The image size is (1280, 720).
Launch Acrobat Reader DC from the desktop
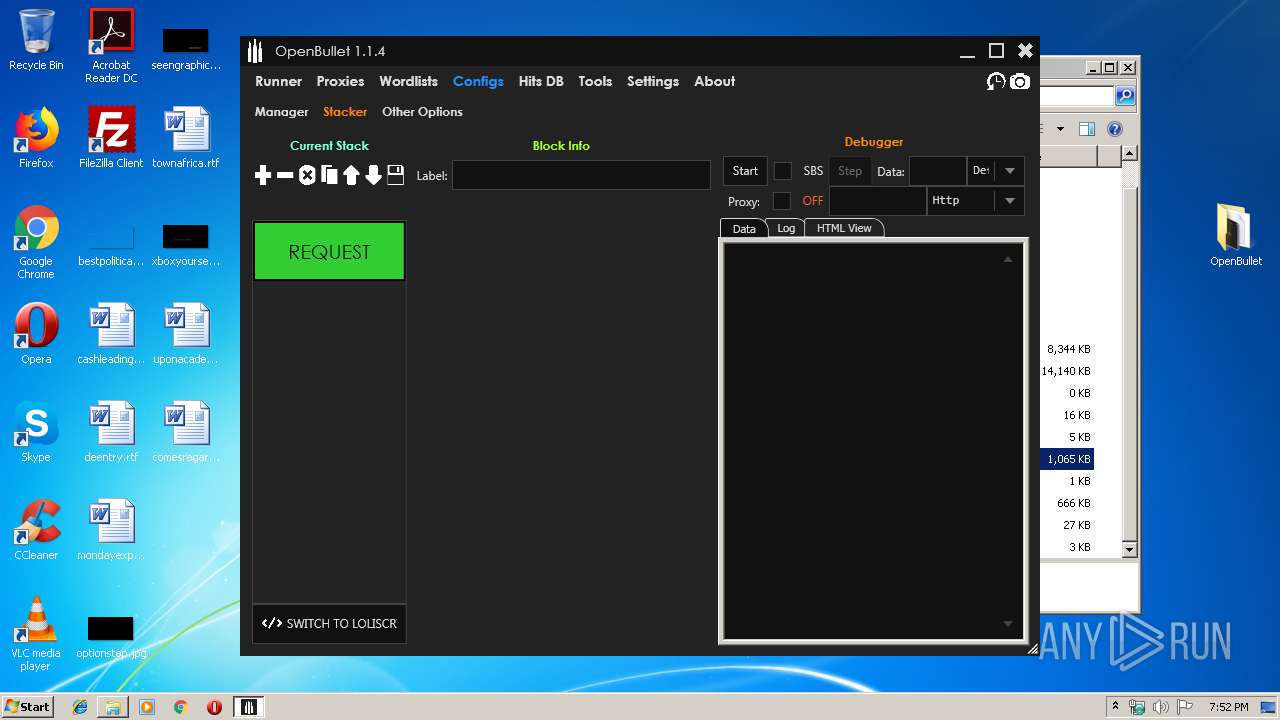point(111,46)
